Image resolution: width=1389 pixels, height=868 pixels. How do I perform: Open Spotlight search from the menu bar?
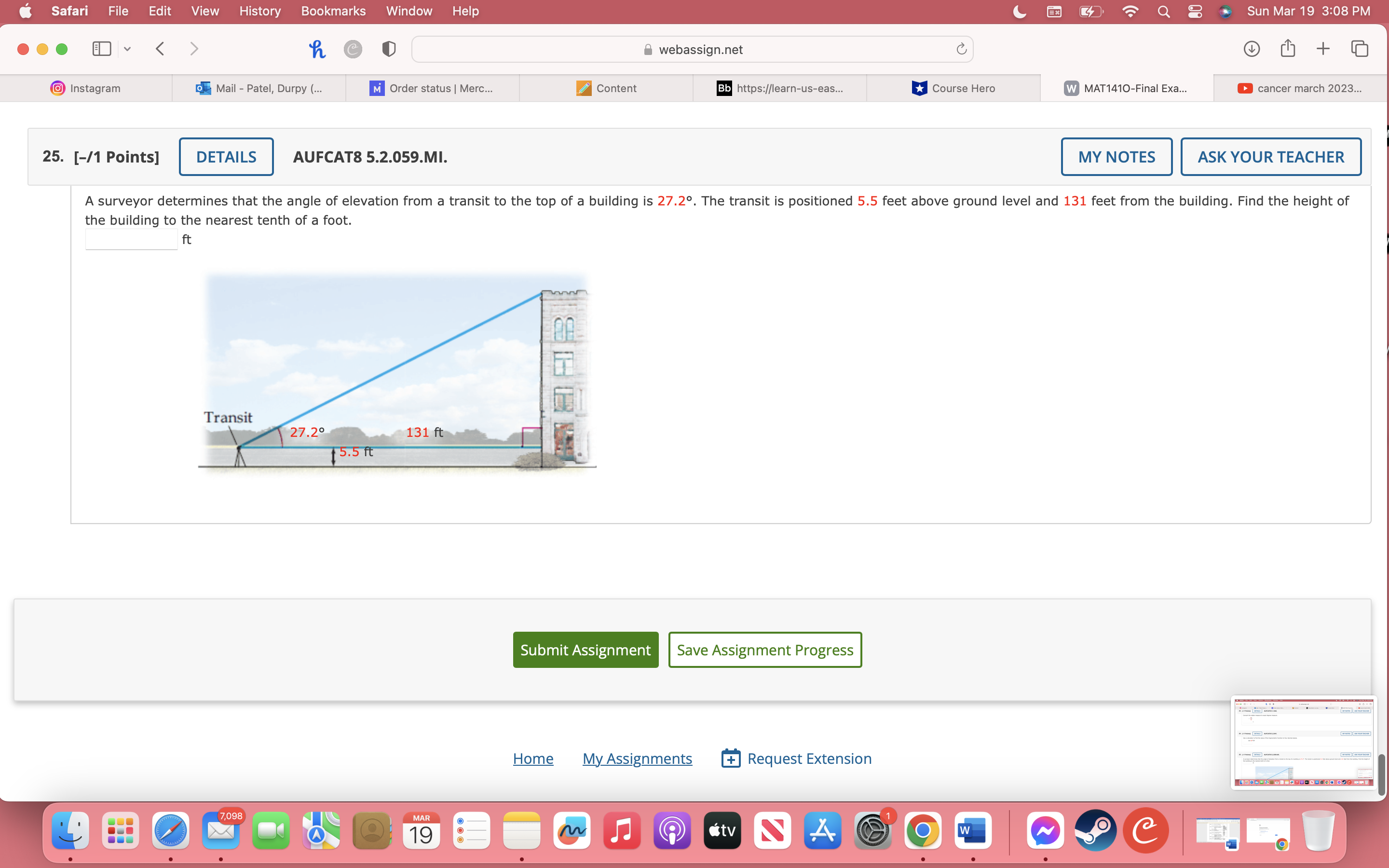(1163, 11)
